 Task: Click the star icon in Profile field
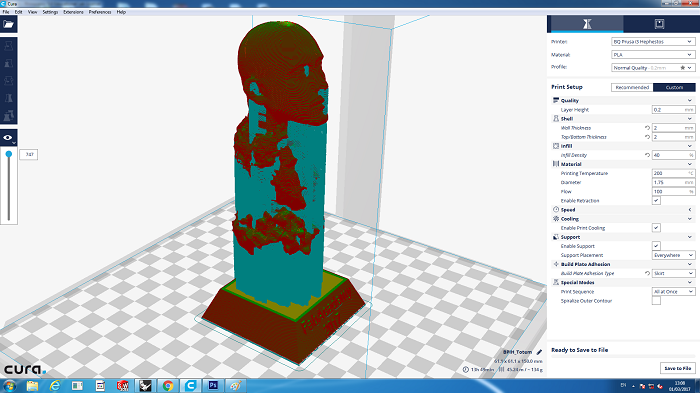[683, 67]
